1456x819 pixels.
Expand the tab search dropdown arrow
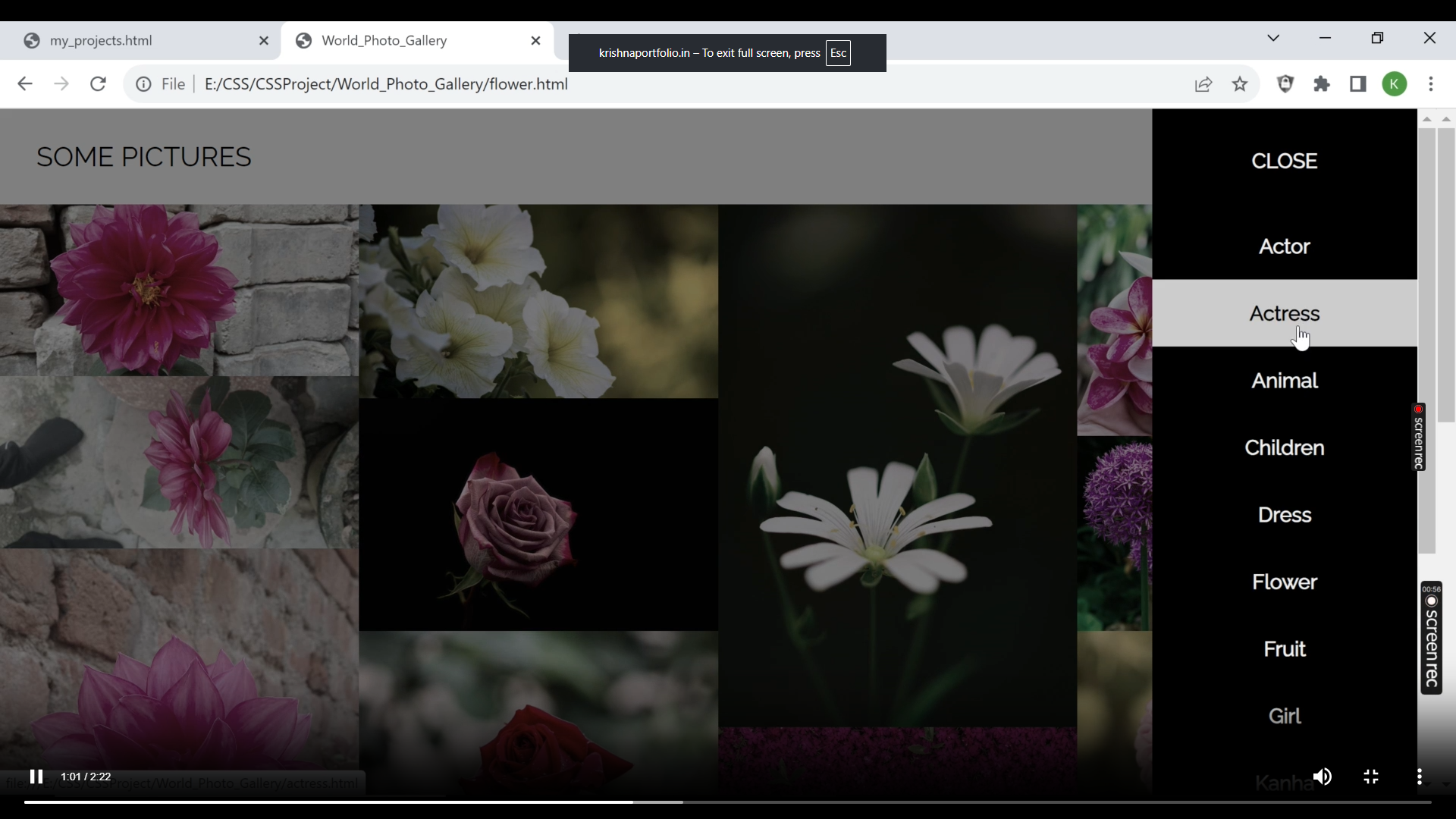click(1273, 38)
